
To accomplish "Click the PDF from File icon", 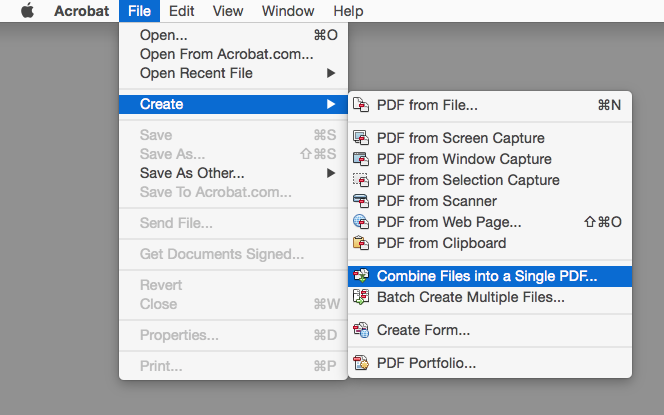I will [361, 105].
